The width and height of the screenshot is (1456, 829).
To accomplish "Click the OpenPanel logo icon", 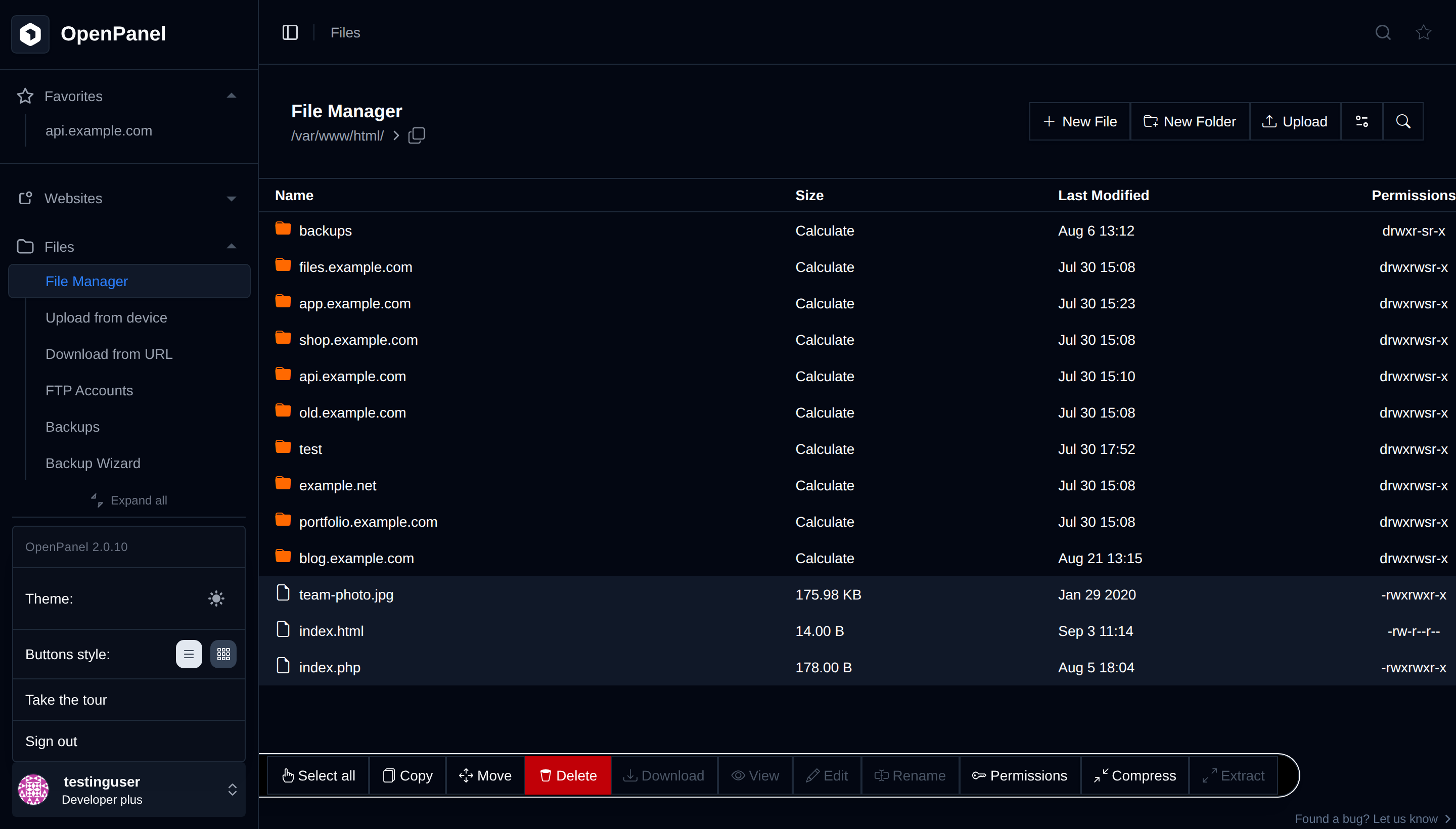I will 30,33.
